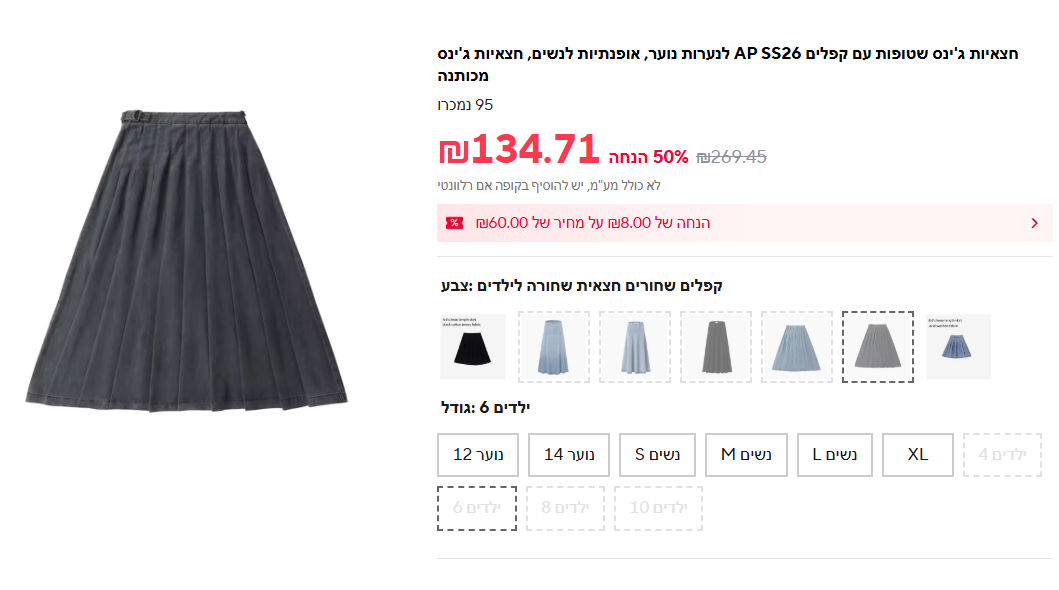Click the ילדים 4 size option
The image size is (1059, 590).
pyautogui.click(x=1002, y=455)
